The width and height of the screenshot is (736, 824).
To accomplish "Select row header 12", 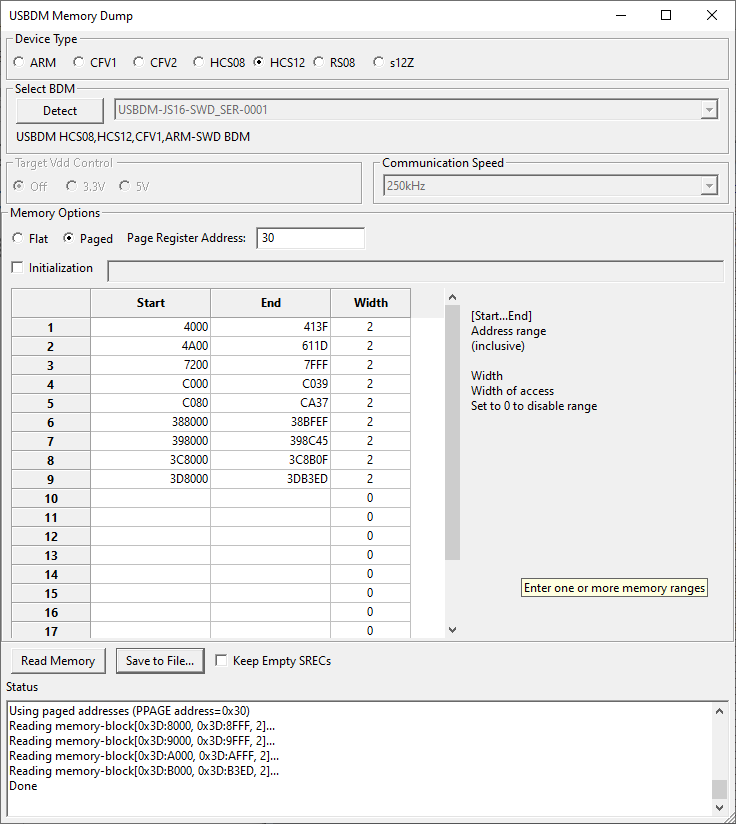I will tap(50, 536).
